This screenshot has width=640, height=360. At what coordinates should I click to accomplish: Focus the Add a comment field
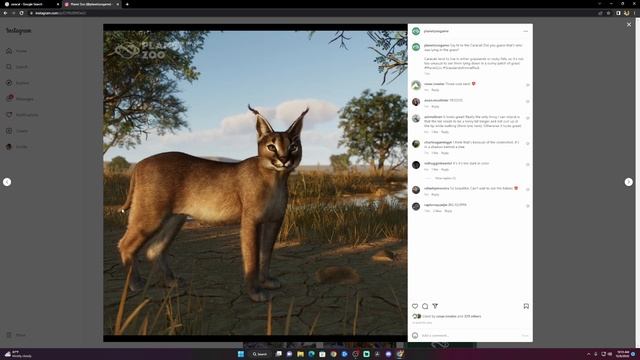(469, 336)
